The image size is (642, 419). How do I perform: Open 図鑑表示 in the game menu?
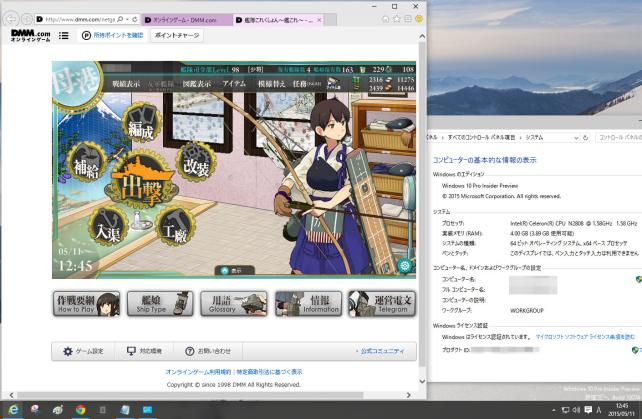(197, 84)
